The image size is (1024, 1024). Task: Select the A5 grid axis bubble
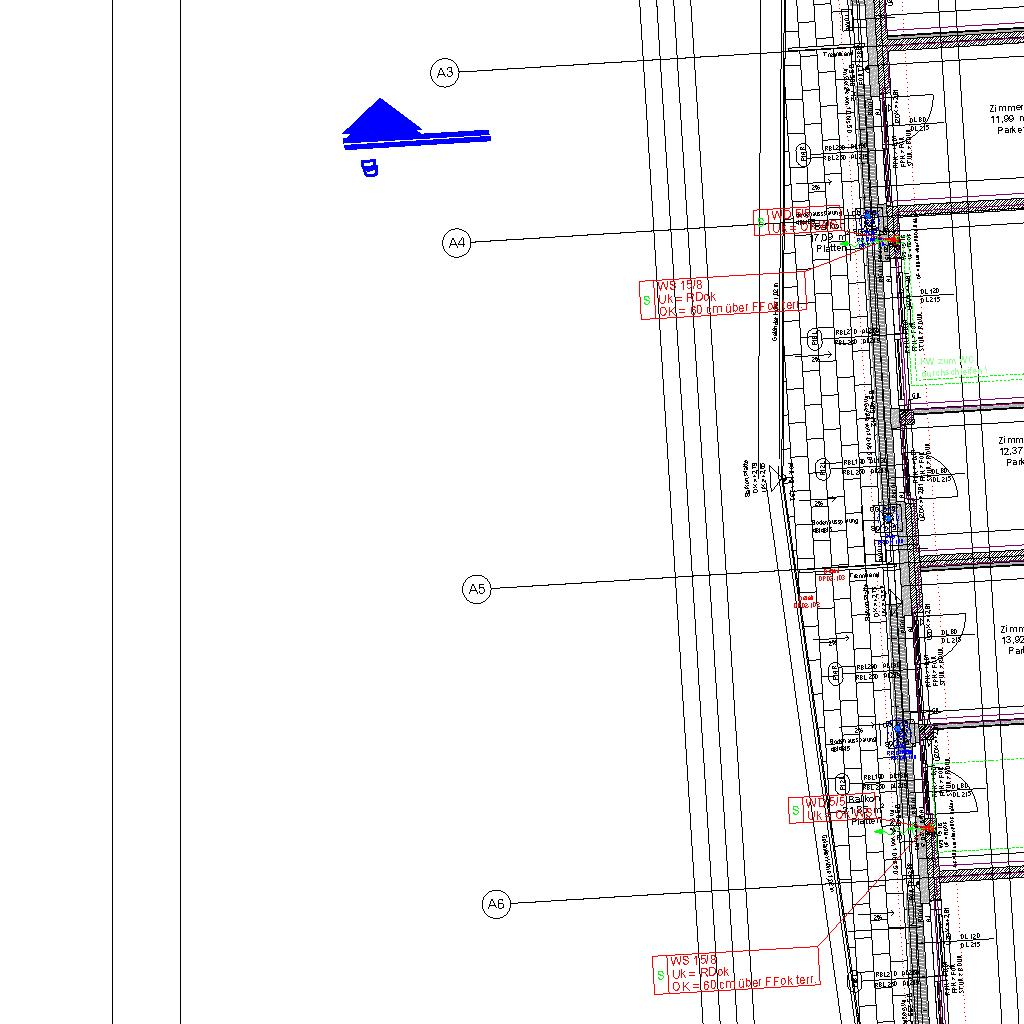[477, 589]
